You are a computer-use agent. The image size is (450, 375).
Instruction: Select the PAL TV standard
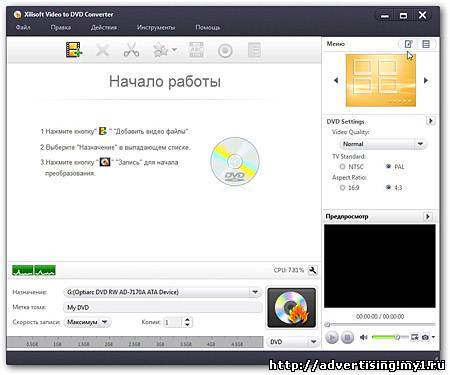click(x=388, y=166)
